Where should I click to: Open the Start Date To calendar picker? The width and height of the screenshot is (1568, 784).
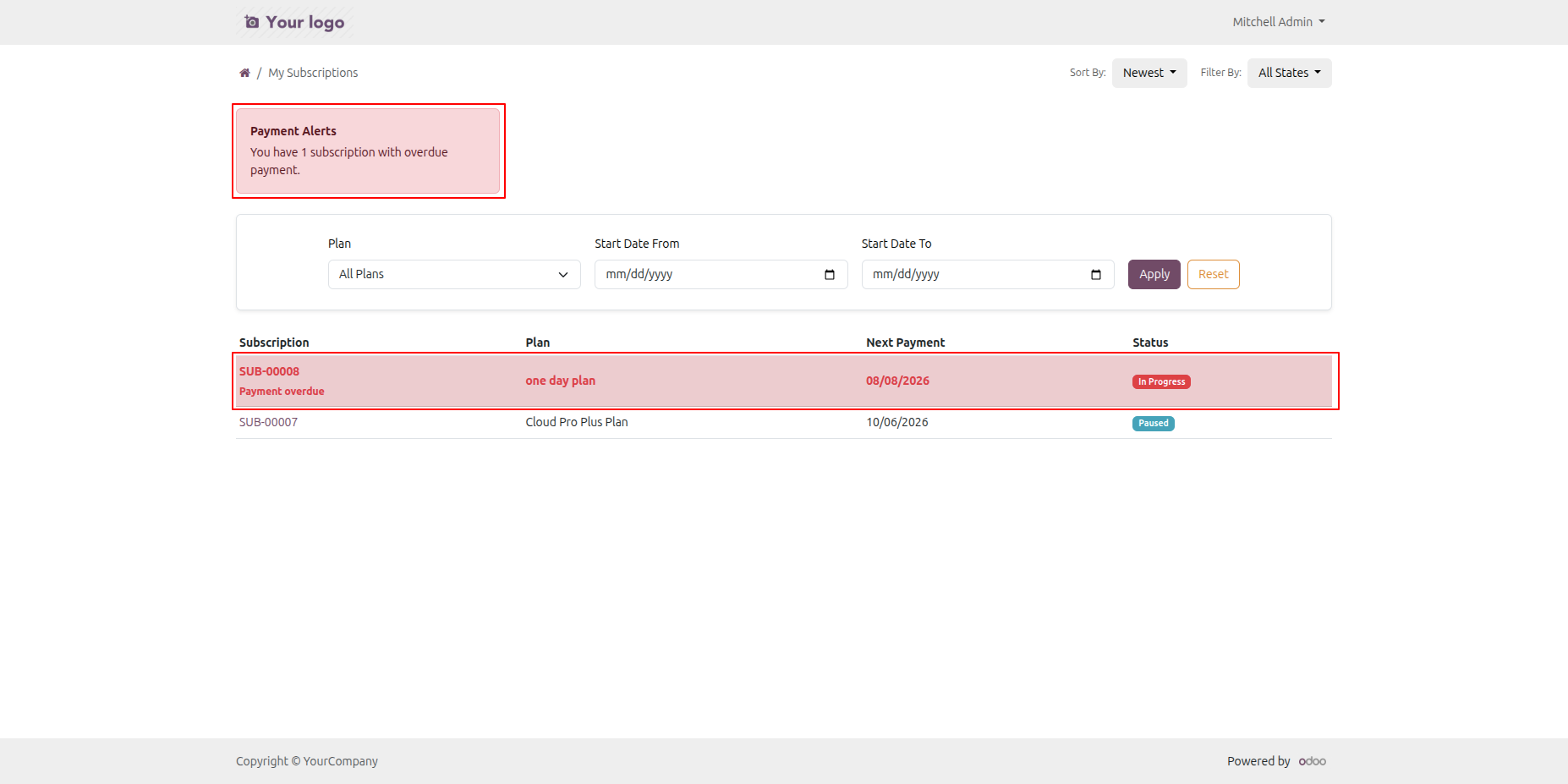(1096, 274)
